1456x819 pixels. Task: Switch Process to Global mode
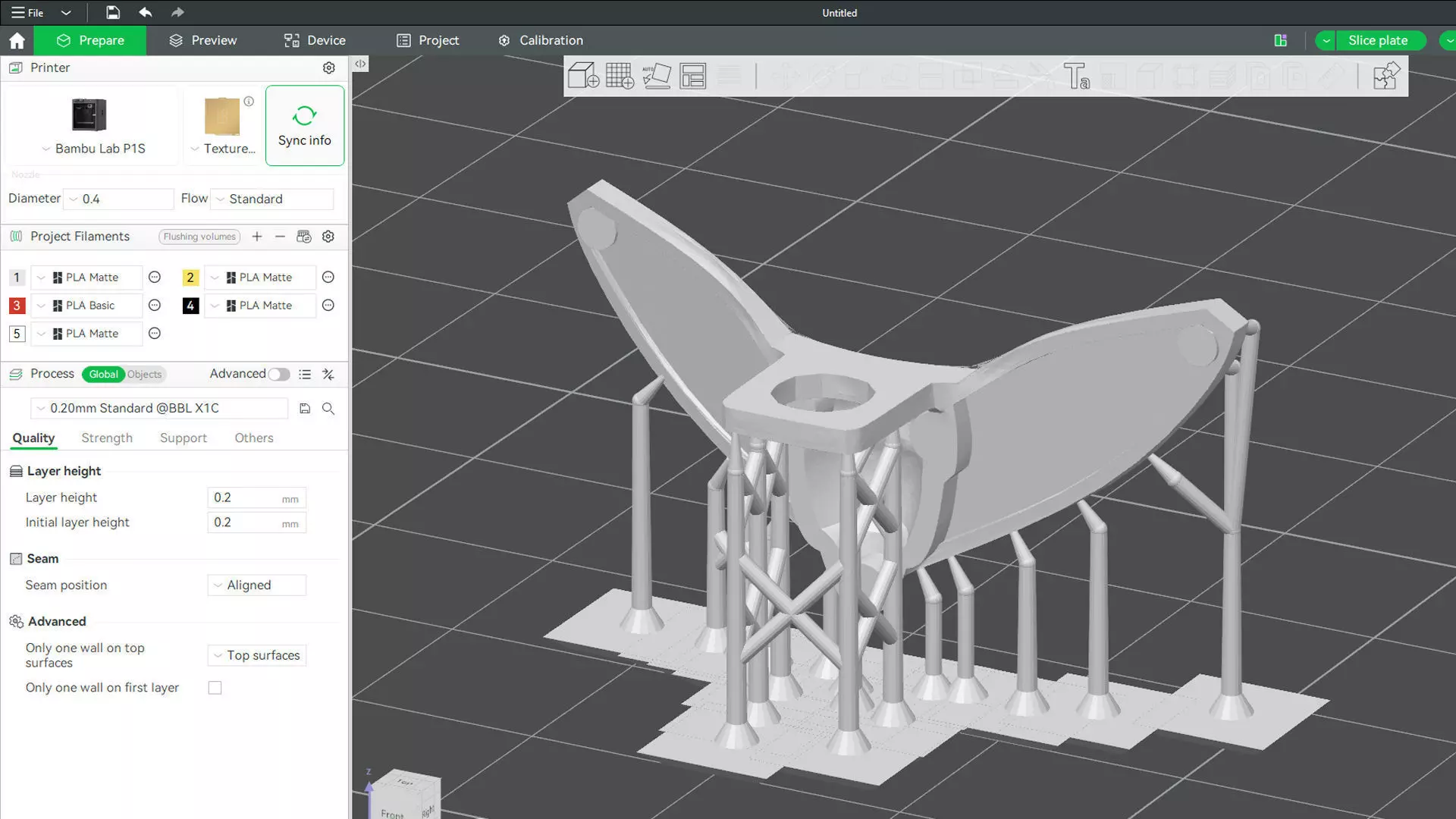pos(103,375)
